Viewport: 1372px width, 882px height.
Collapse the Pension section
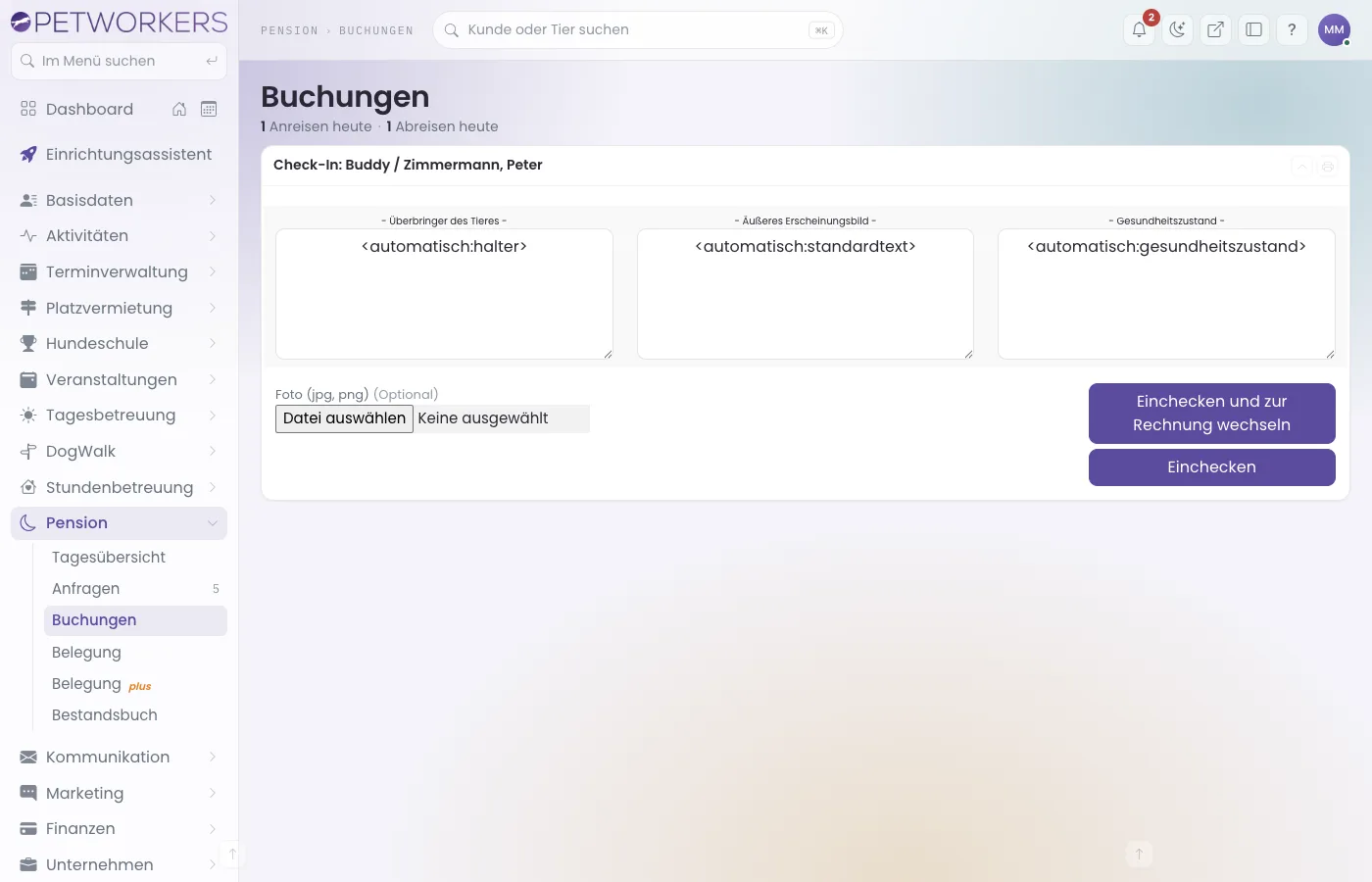119,523
